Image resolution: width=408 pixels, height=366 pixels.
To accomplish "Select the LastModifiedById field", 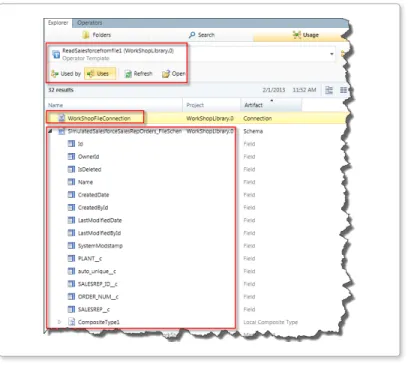I will tap(99, 233).
